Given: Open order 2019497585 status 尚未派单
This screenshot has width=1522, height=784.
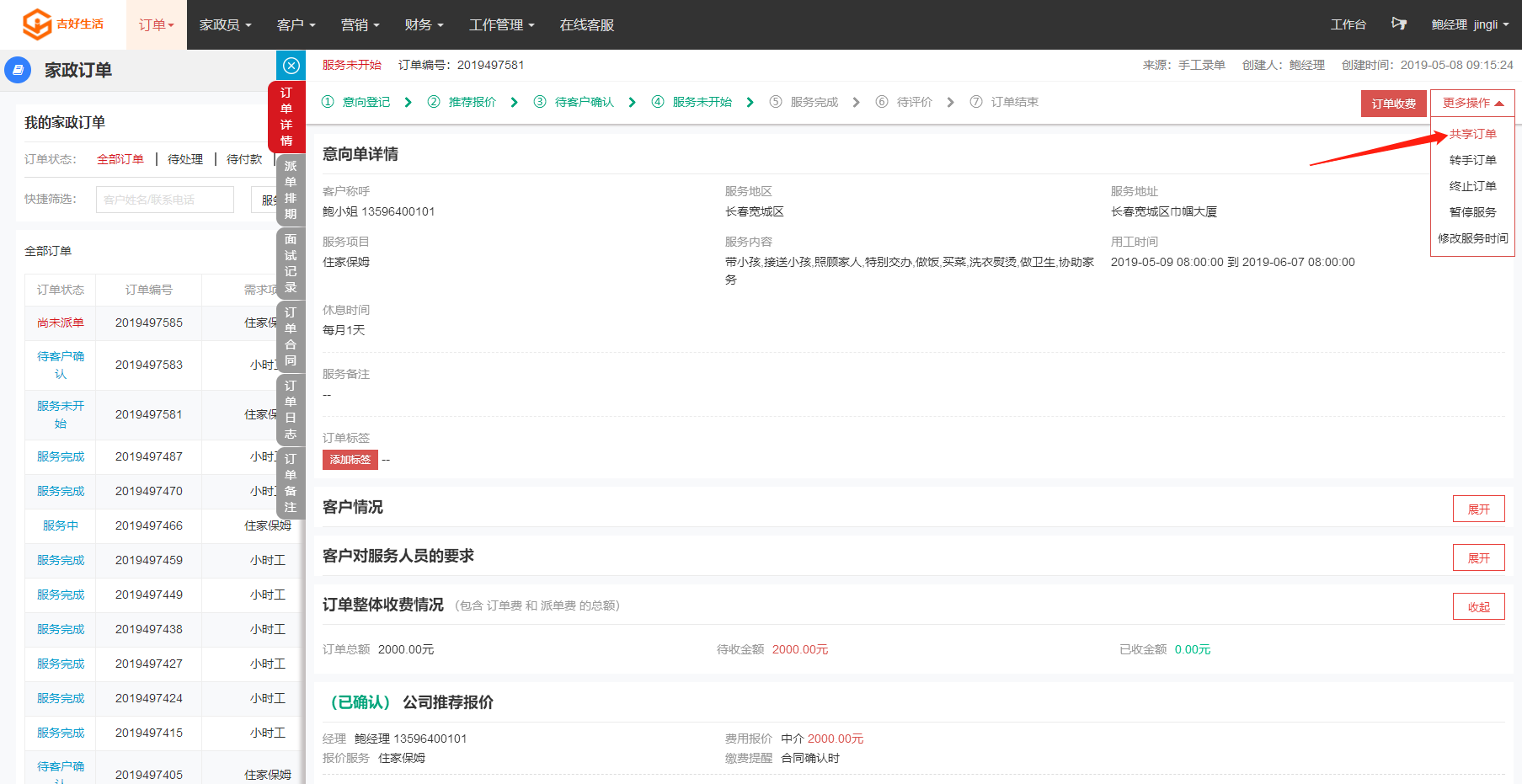Looking at the screenshot, I should [61, 323].
